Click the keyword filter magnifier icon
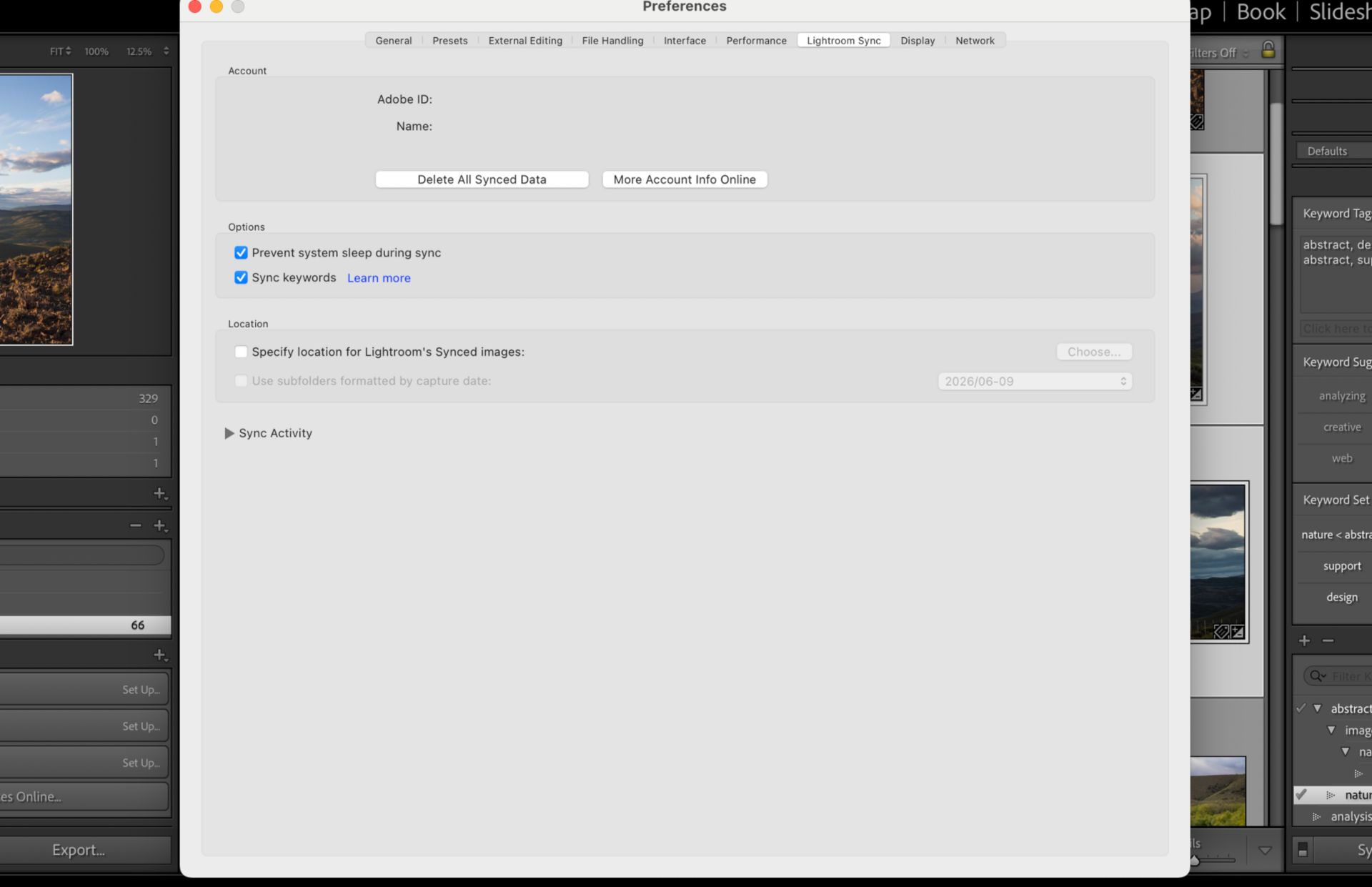 click(1317, 676)
